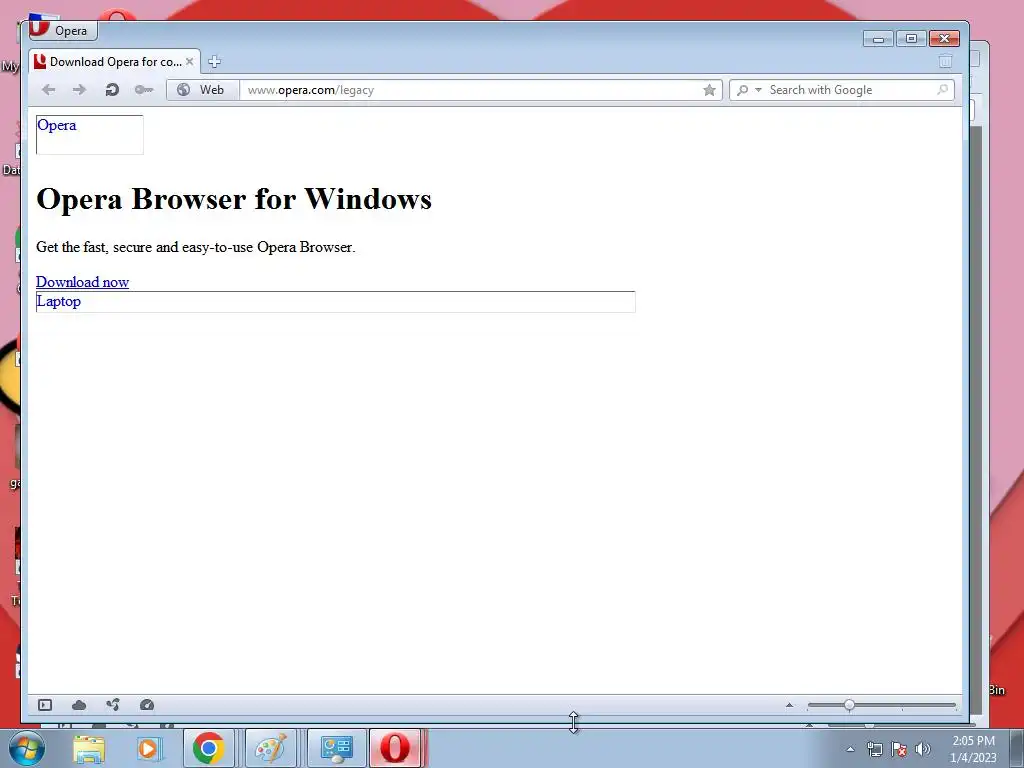This screenshot has height=768, width=1024.
Task: Click the Opera taskbar button
Action: pyautogui.click(x=396, y=748)
